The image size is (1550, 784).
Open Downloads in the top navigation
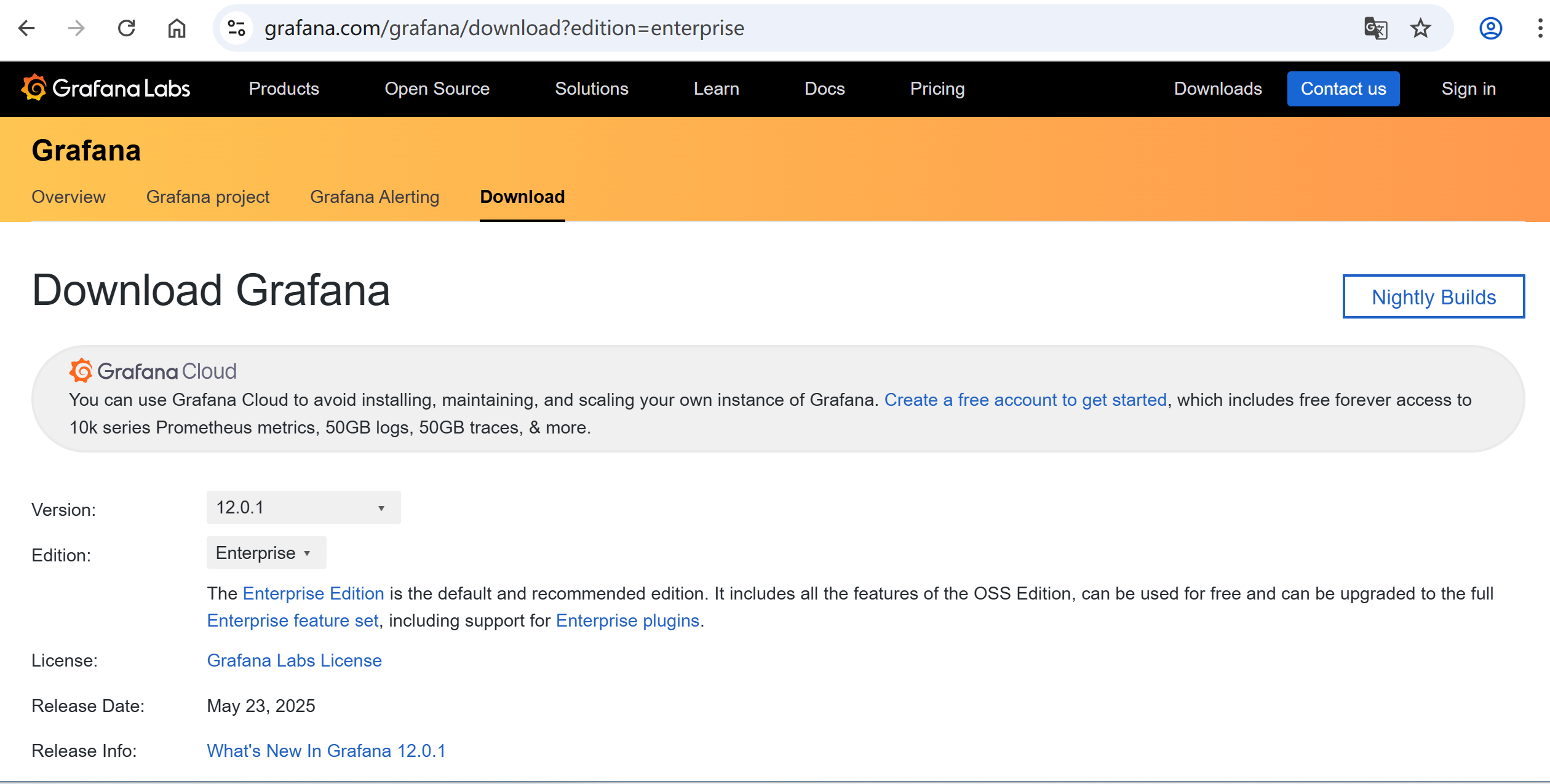click(x=1218, y=89)
